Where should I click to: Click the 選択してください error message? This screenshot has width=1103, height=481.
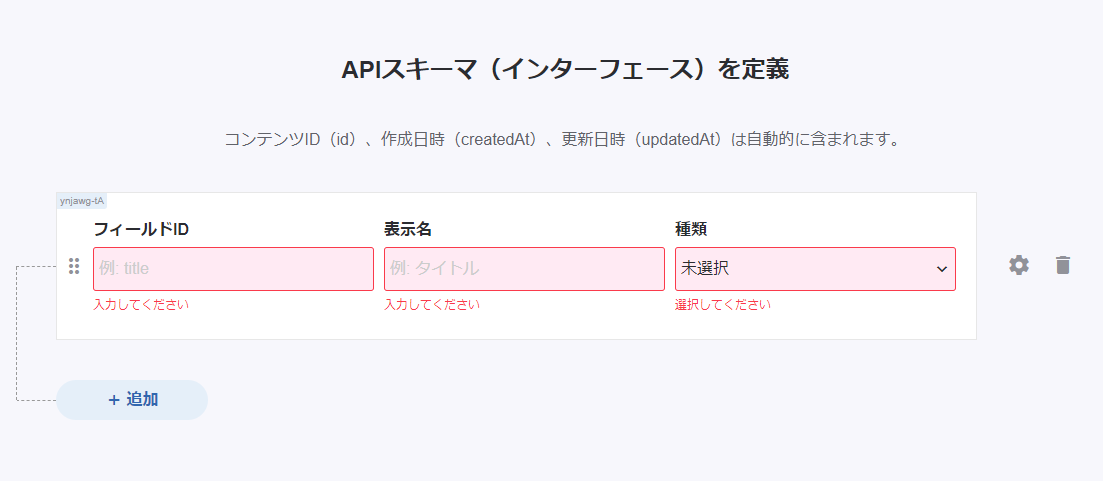click(723, 305)
